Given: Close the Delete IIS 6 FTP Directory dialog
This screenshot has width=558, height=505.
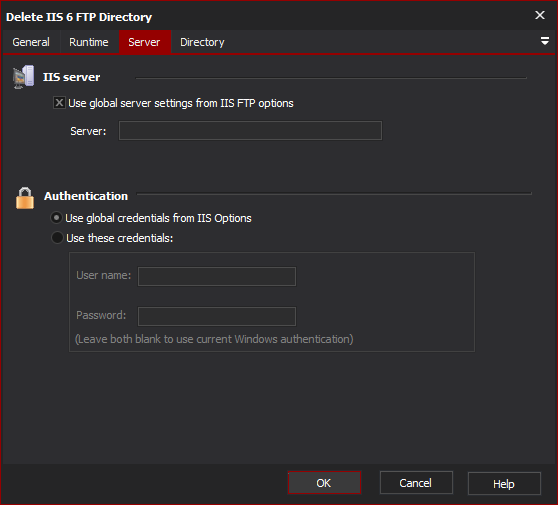Looking at the screenshot, I should [539, 15].
